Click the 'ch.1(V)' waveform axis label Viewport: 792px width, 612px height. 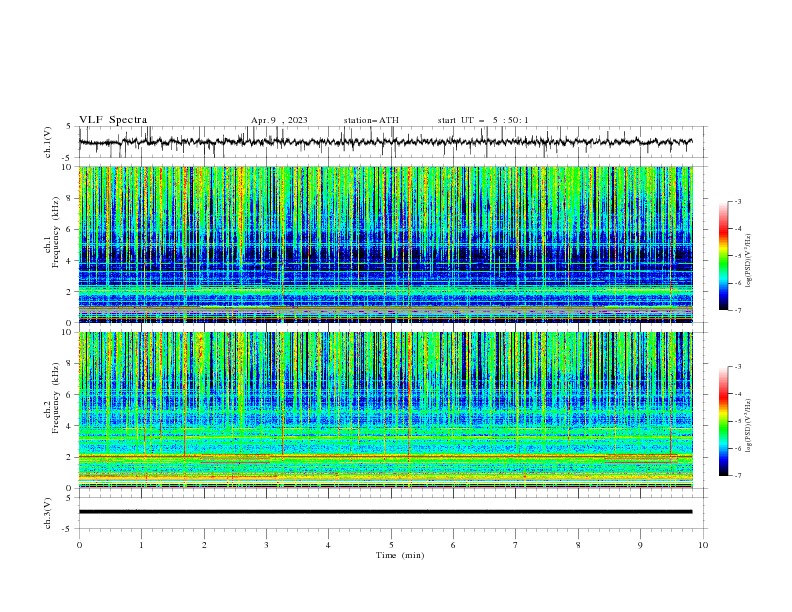click(x=48, y=142)
